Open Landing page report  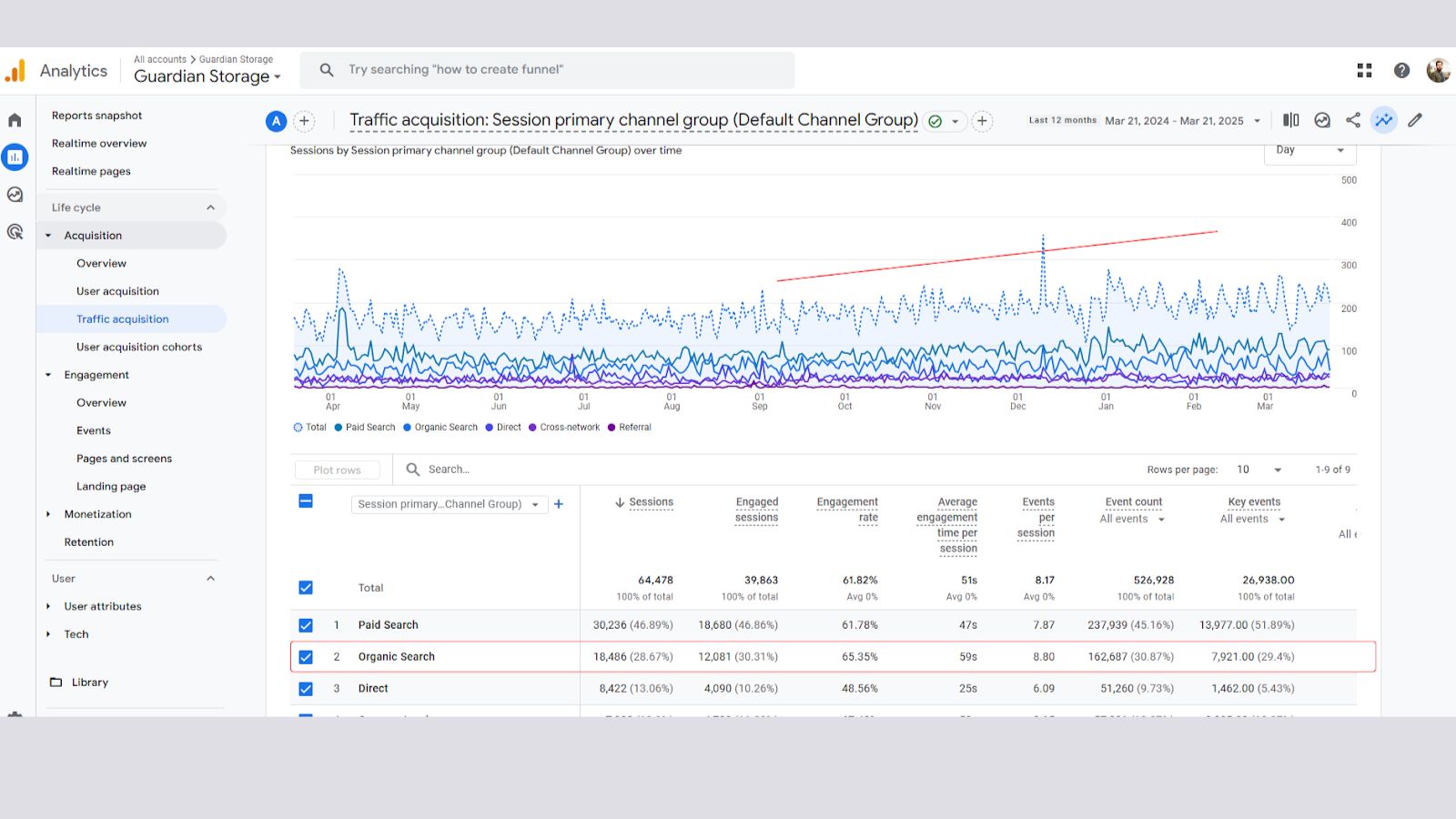tap(111, 487)
